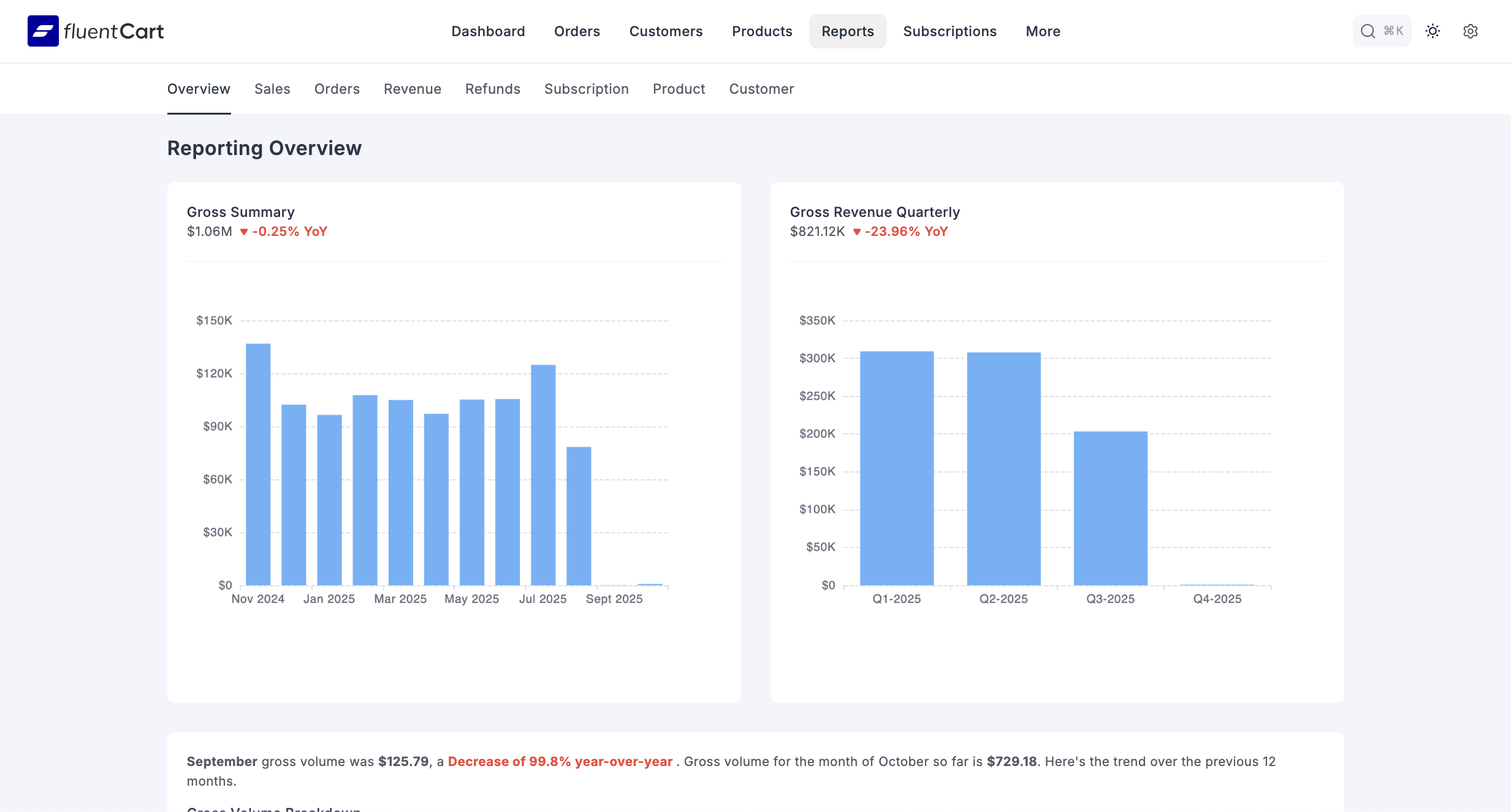
Task: Open the search bar magnifier
Action: tap(1368, 31)
